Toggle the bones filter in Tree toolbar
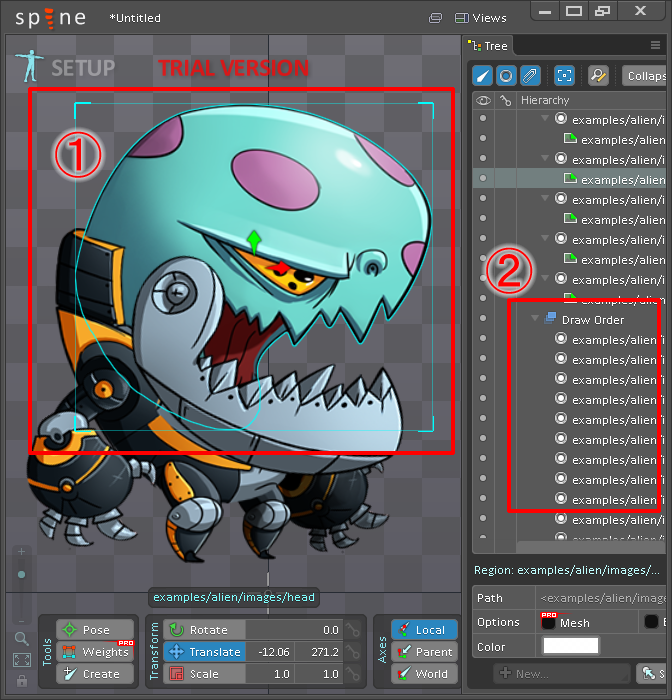Viewport: 672px width, 700px height. point(483,75)
